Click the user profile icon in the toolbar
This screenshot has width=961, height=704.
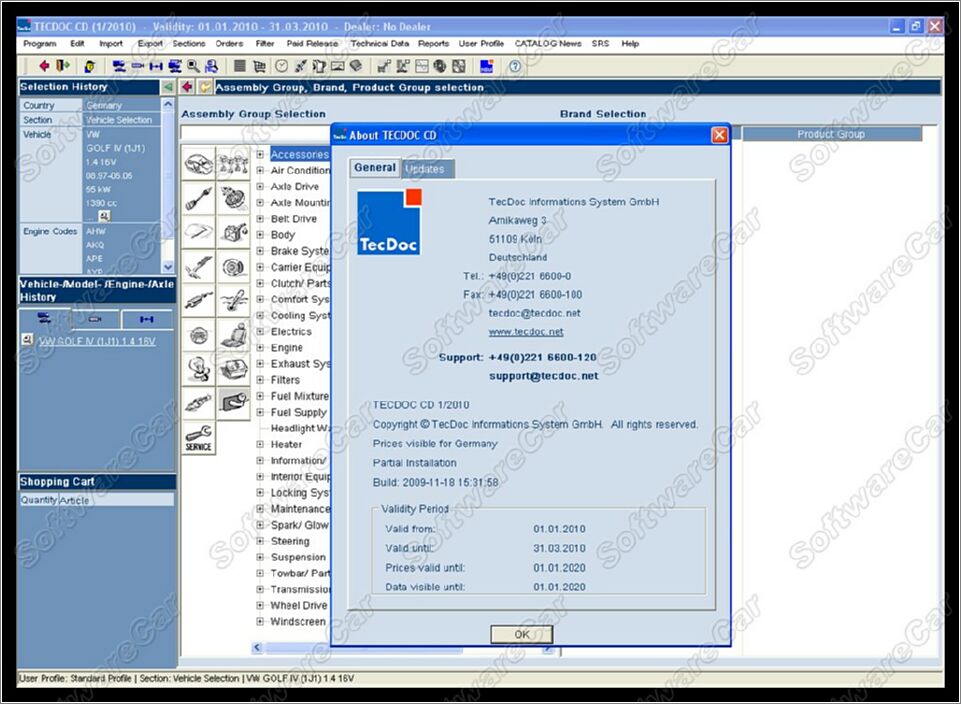pos(89,66)
